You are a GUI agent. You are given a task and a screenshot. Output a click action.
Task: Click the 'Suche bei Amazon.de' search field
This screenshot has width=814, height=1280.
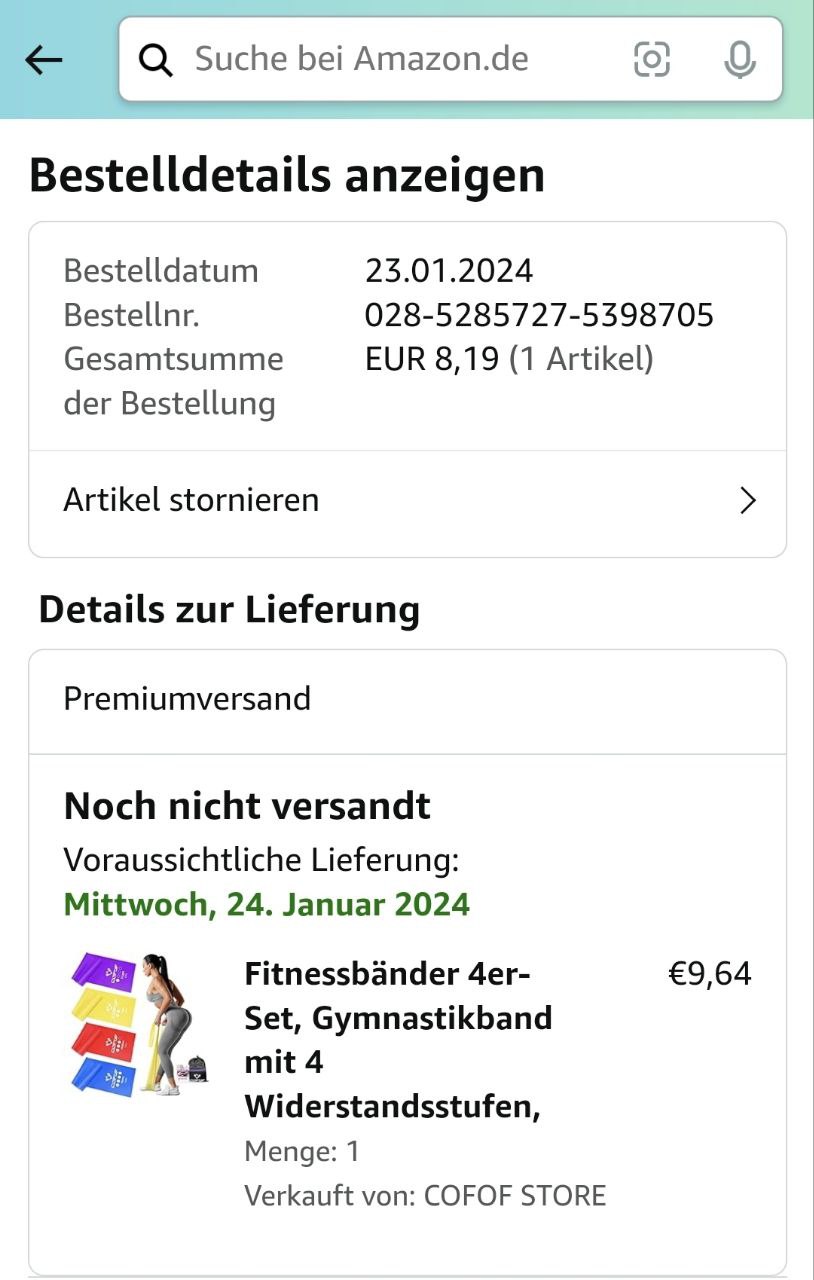point(380,60)
